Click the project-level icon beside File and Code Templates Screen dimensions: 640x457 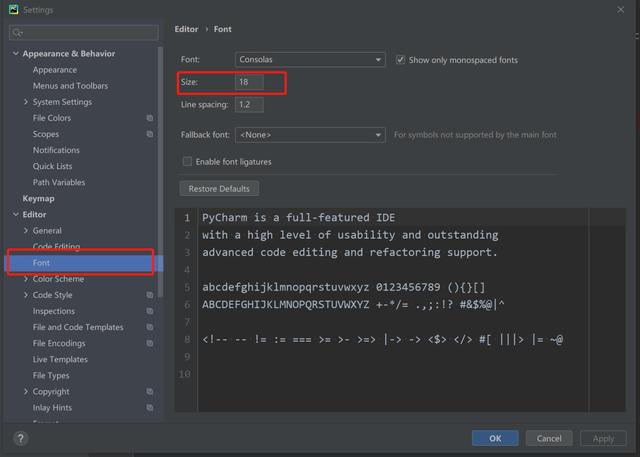150,327
